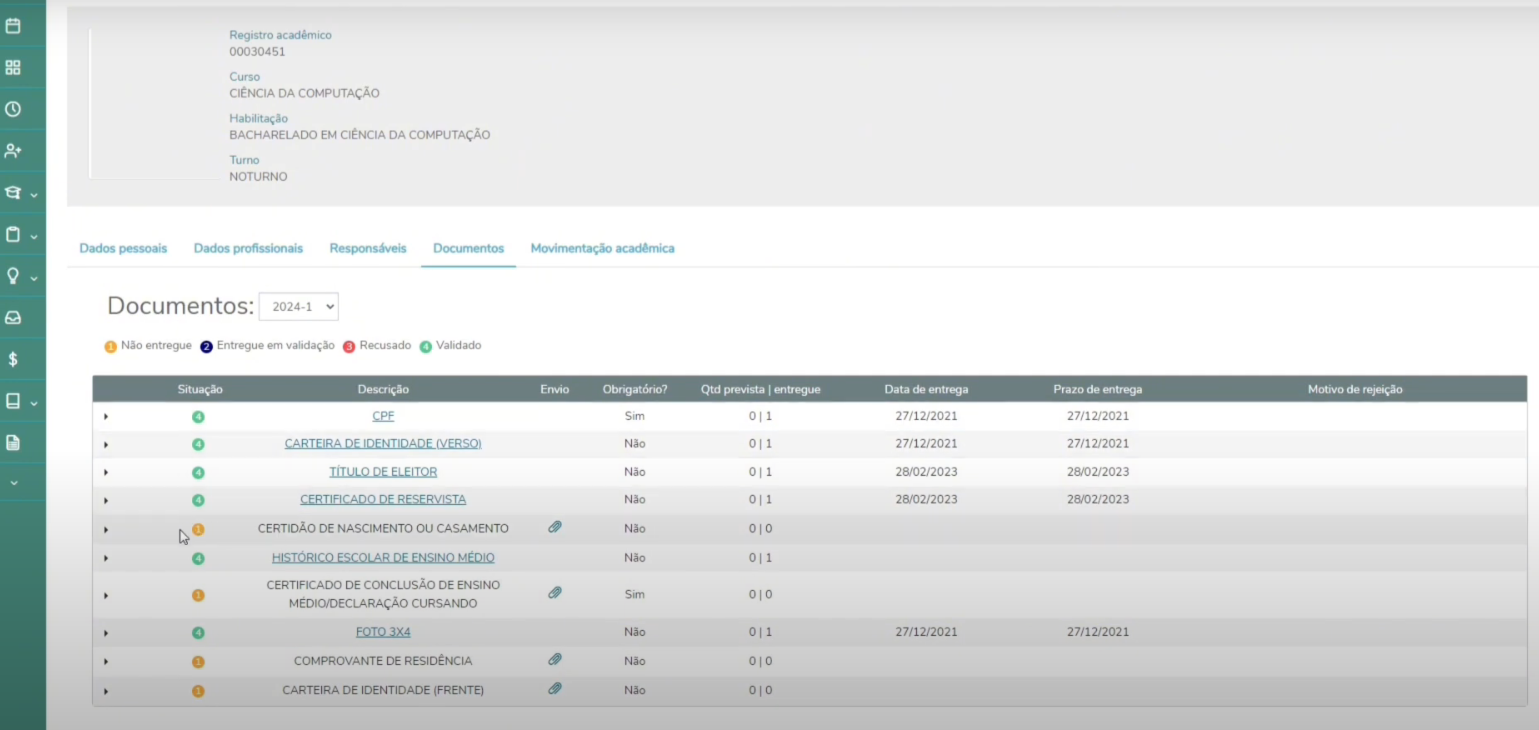The height and width of the screenshot is (730, 1539).
Task: Expand the CPF document row
Action: tap(106, 416)
